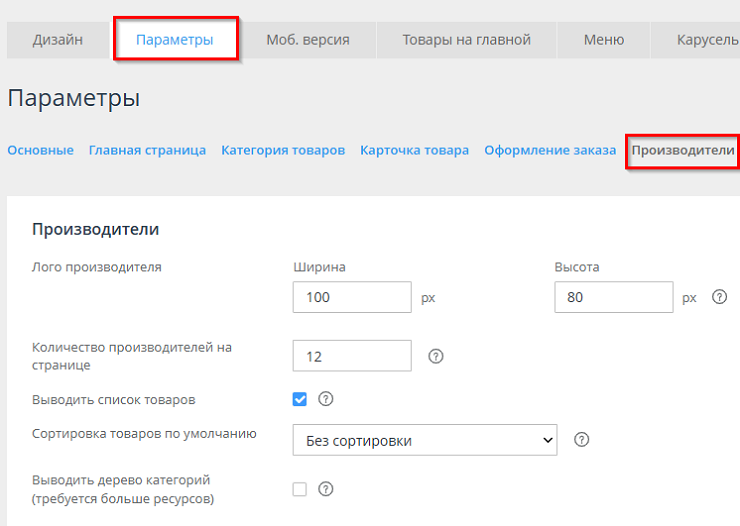The image size is (740, 526).
Task: Navigate to Категория товаров settings
Action: 283,150
